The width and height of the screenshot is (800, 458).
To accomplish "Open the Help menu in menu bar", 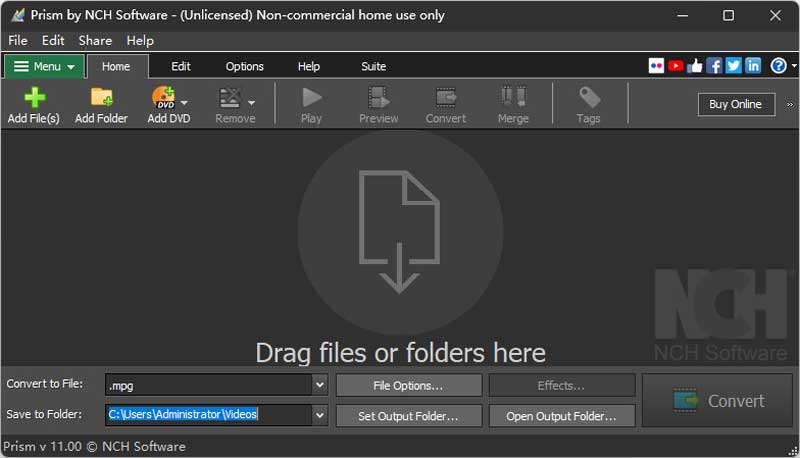I will pos(140,40).
